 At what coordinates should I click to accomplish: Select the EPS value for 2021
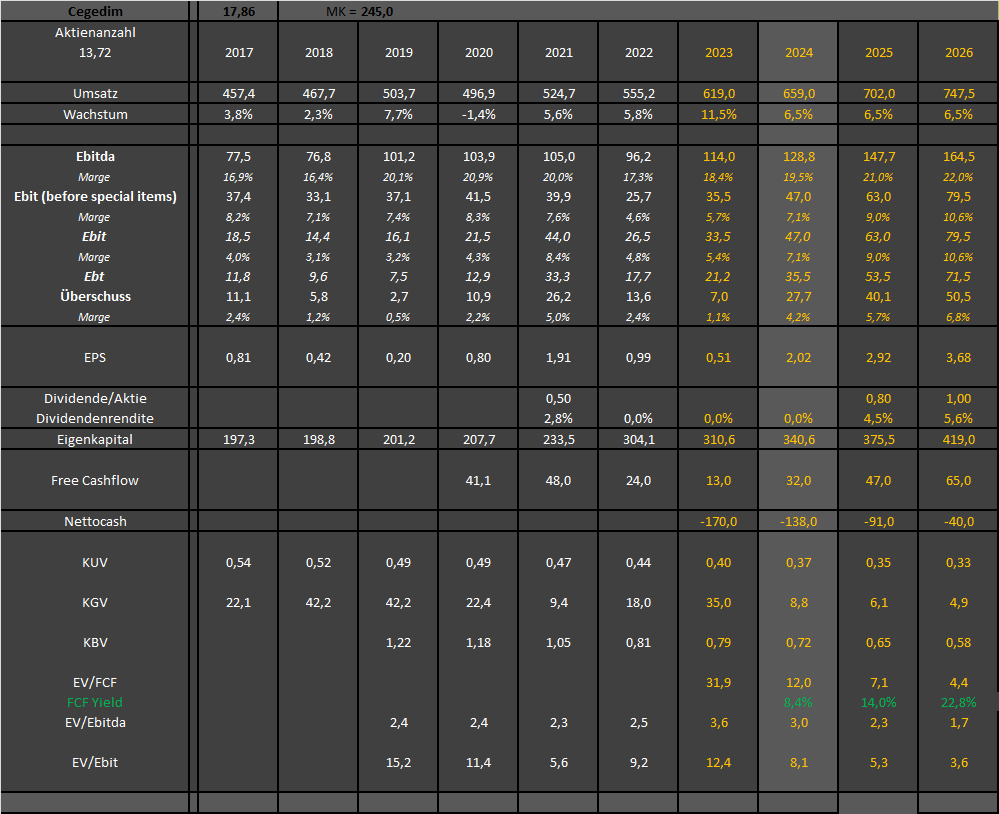pyautogui.click(x=558, y=358)
